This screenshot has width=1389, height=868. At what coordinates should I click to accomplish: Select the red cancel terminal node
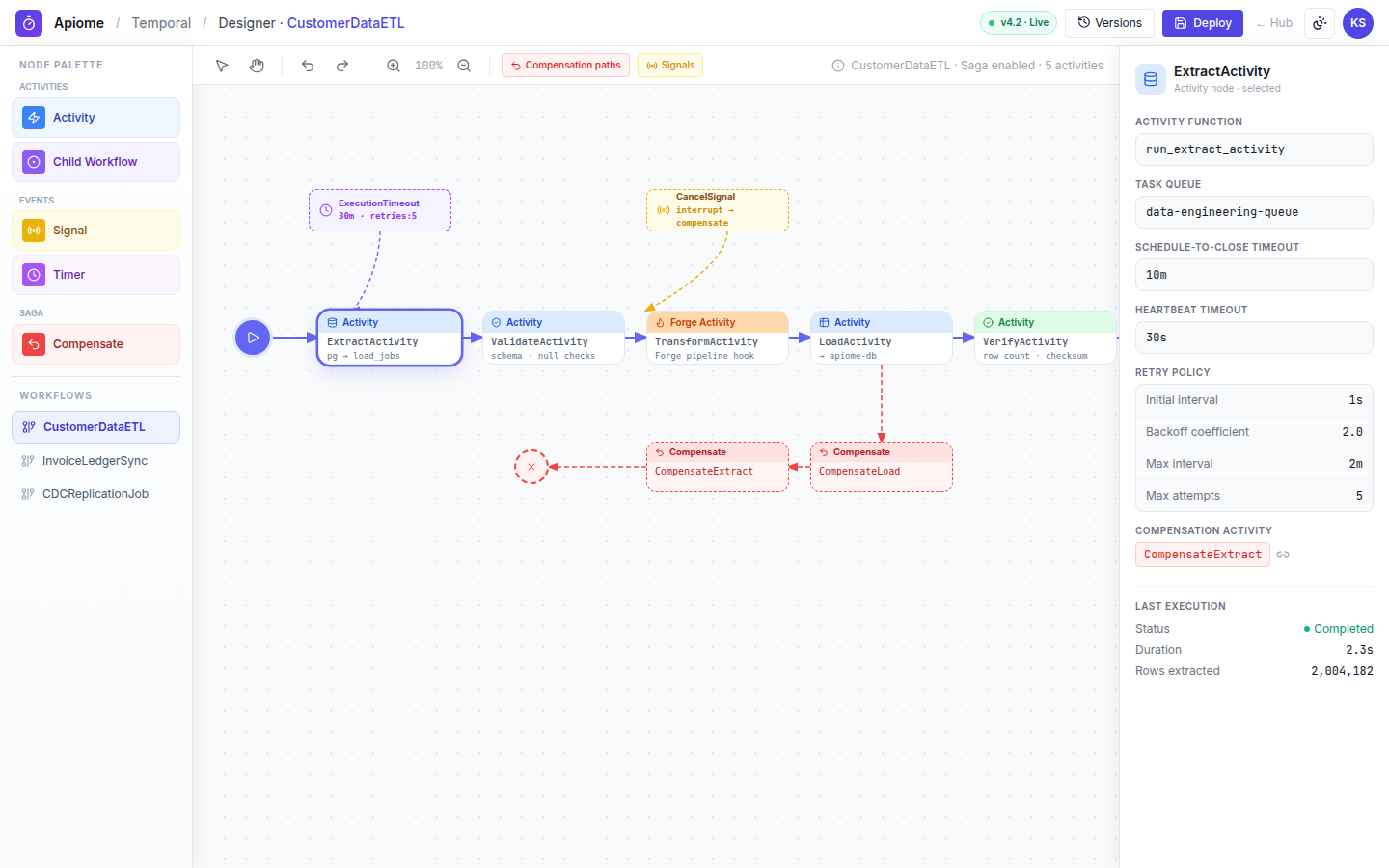(x=531, y=467)
